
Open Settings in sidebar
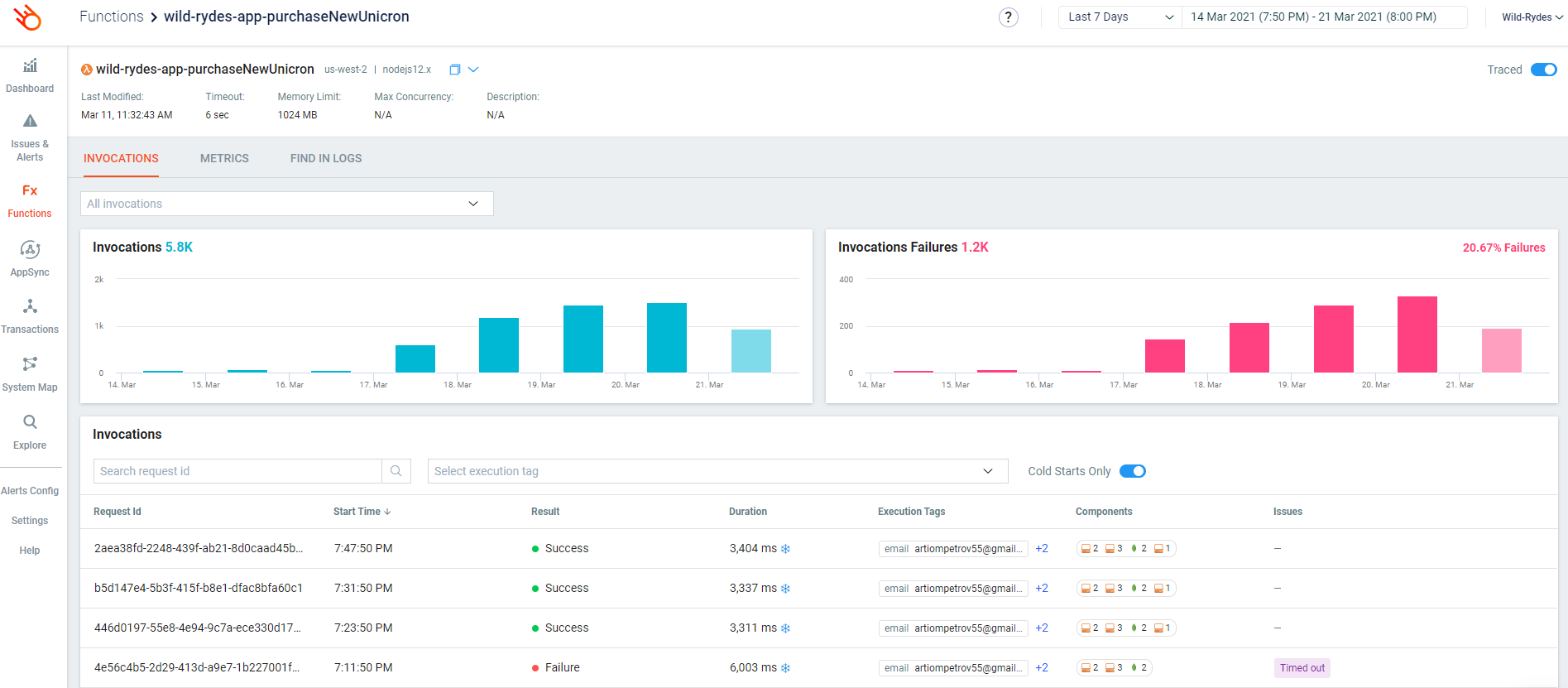coord(30,521)
